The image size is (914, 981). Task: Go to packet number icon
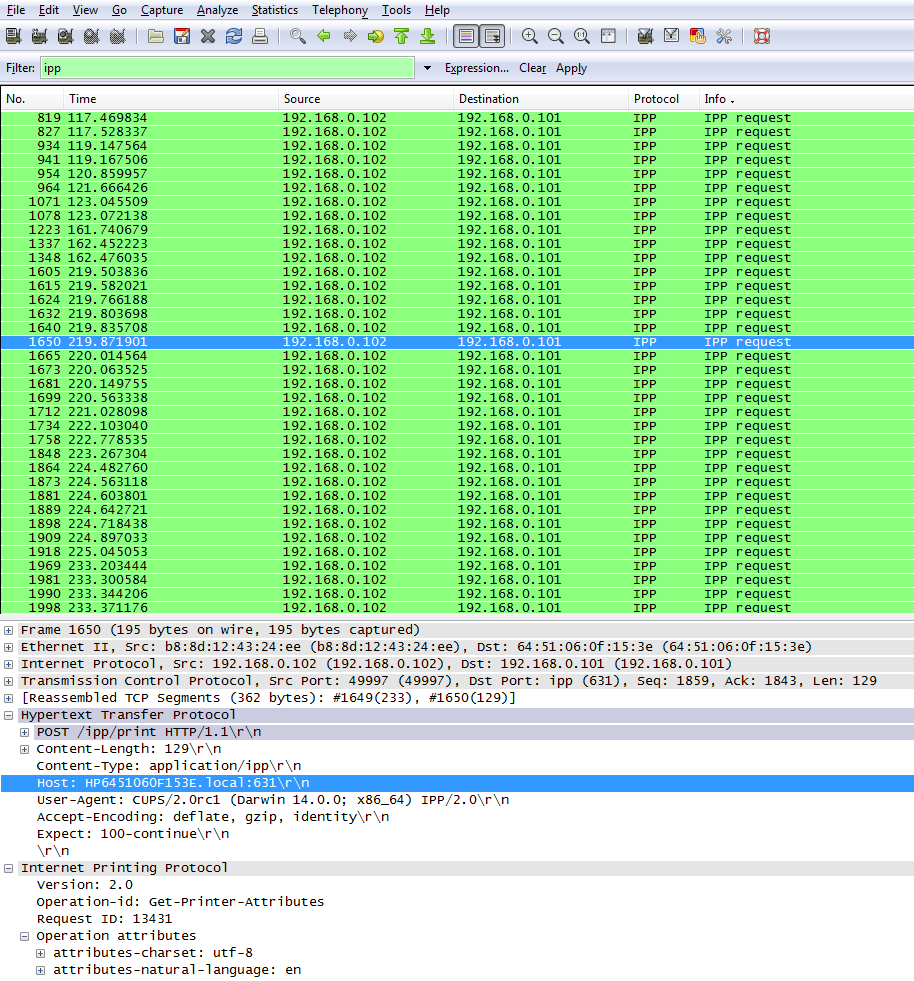click(x=376, y=36)
